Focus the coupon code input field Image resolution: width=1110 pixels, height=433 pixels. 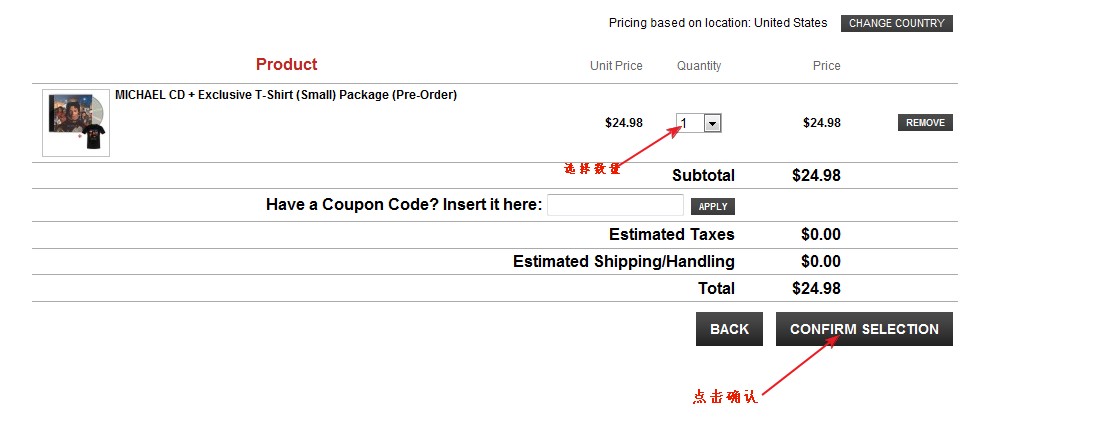coord(615,205)
